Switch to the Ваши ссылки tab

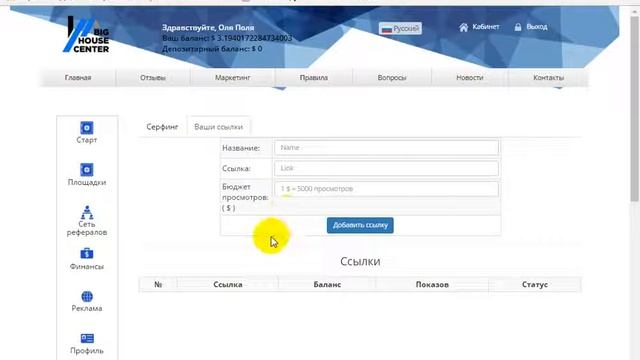pyautogui.click(x=218, y=127)
